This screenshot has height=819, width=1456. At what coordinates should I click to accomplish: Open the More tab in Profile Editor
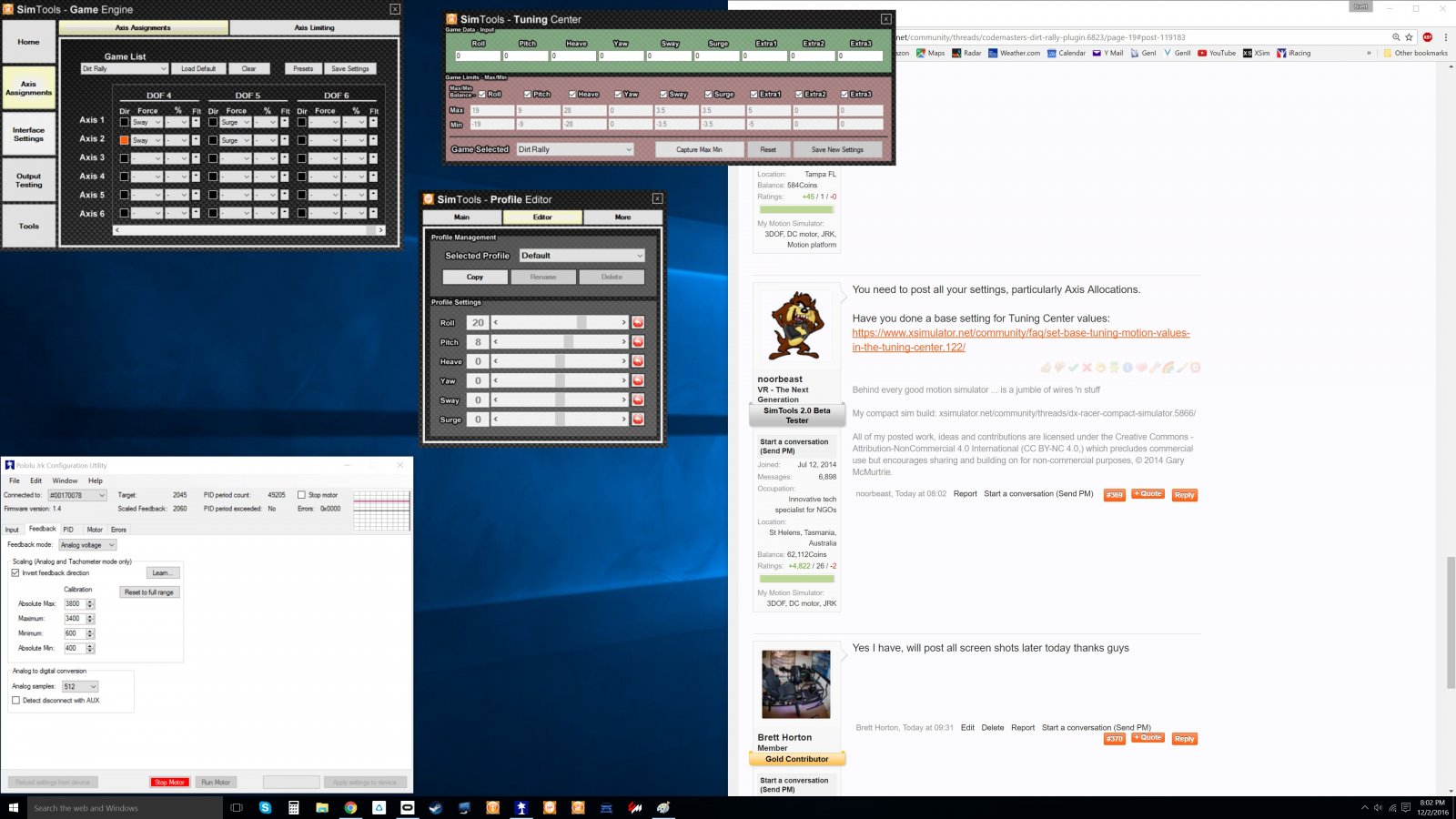(x=622, y=217)
